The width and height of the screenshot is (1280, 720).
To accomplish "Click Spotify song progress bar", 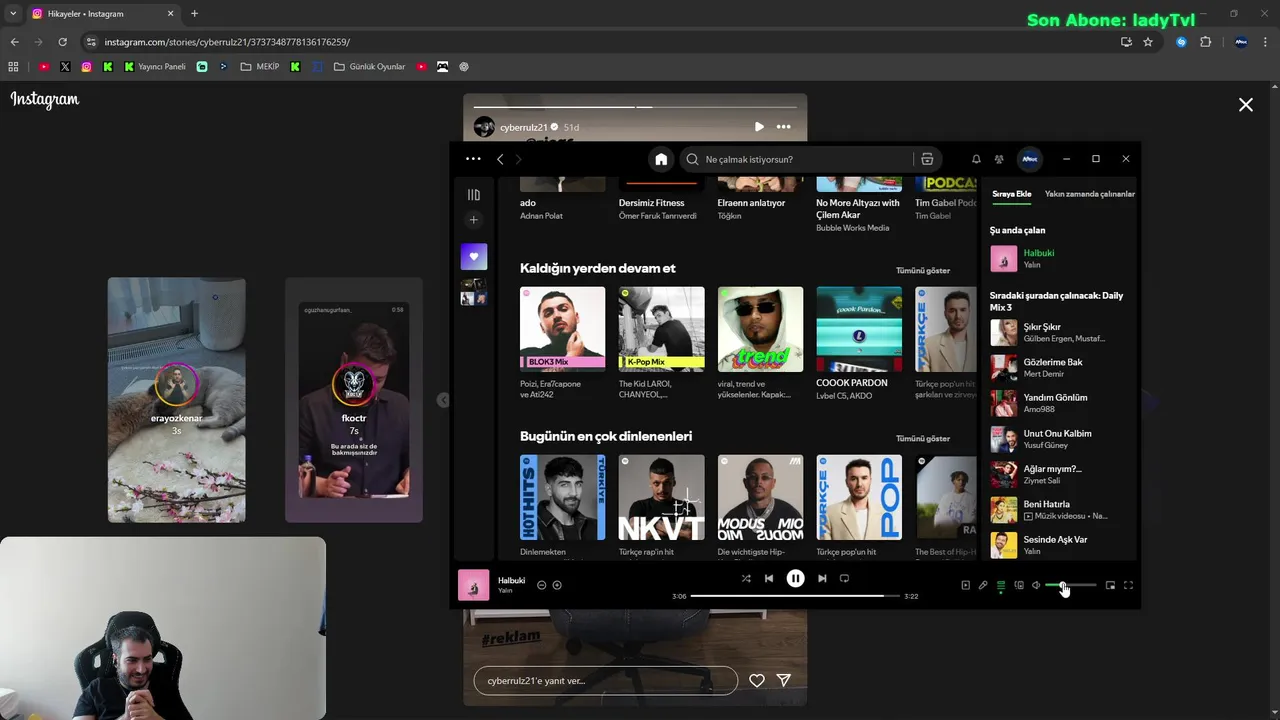I will point(795,596).
